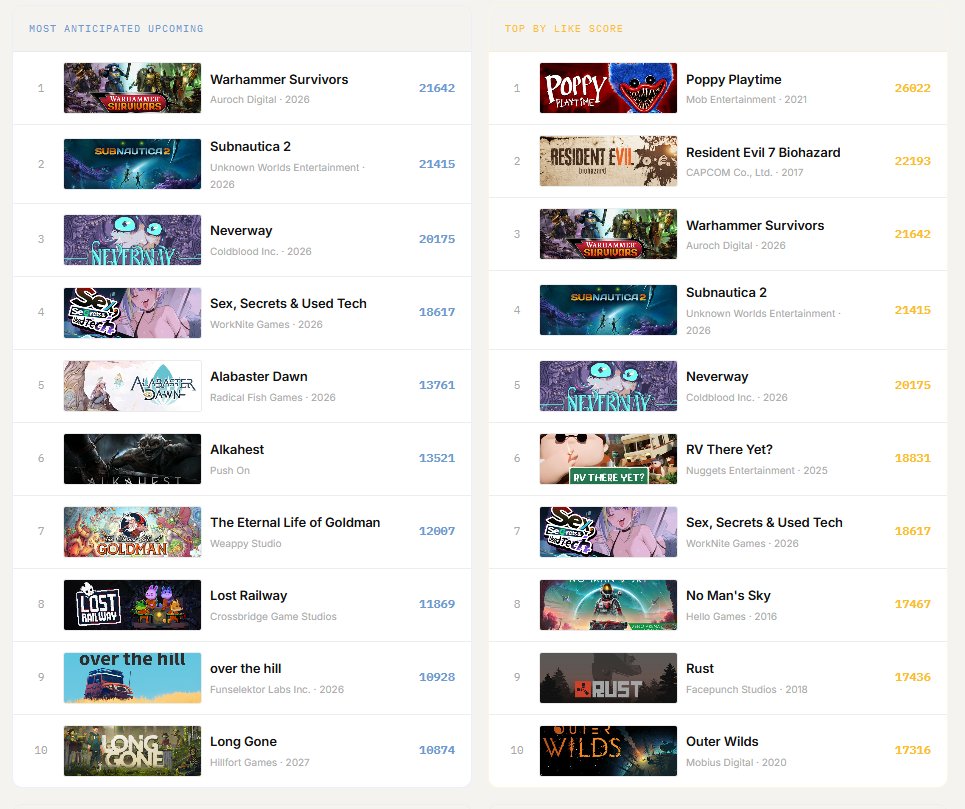
Task: Open The Eternal Life of Goldman title
Action: tap(295, 522)
